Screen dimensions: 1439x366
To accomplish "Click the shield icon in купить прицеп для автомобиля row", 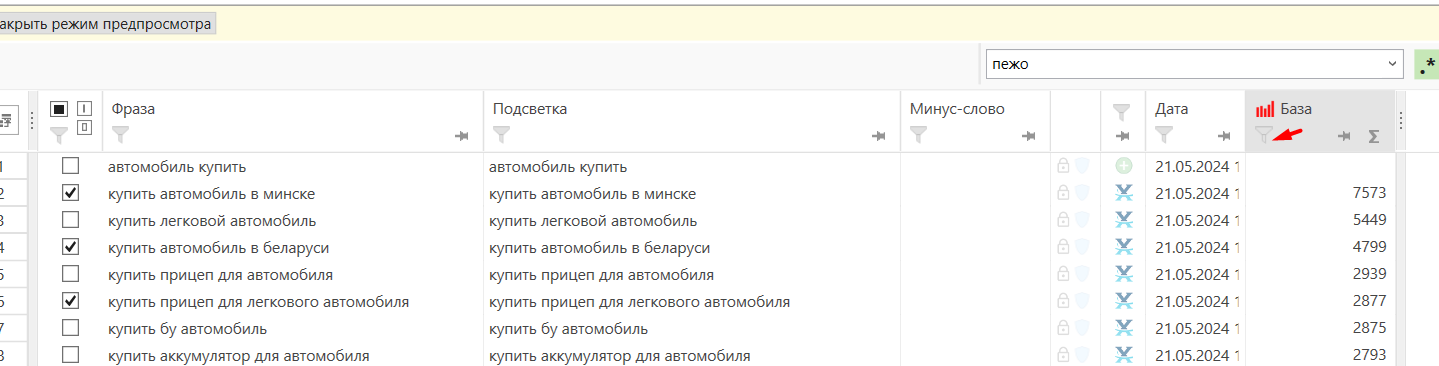I will [1082, 274].
